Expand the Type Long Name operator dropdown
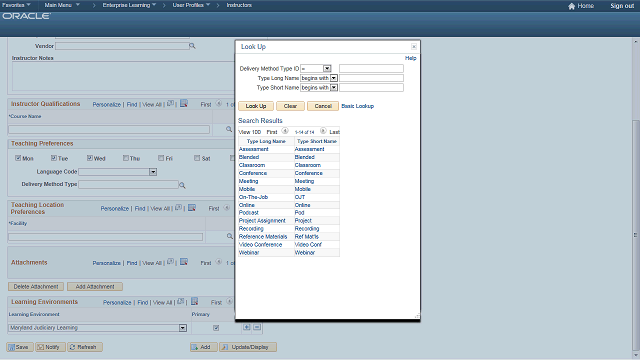This screenshot has width=640, height=360. point(333,78)
